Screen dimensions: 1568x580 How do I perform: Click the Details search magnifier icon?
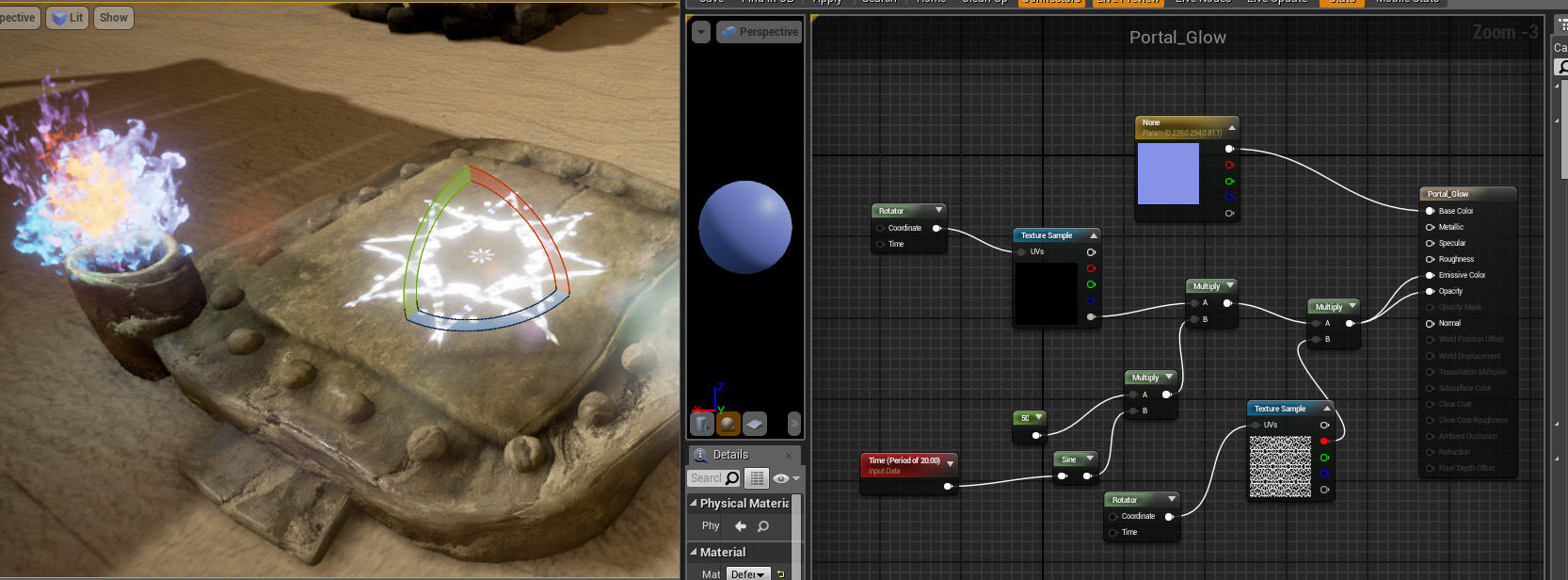coord(732,478)
